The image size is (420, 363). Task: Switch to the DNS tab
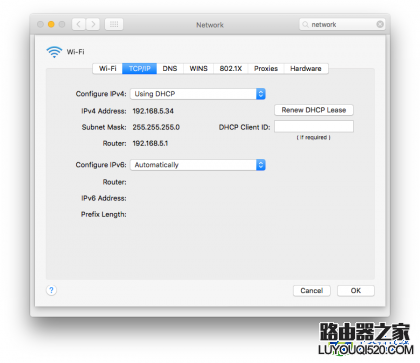[x=170, y=69]
